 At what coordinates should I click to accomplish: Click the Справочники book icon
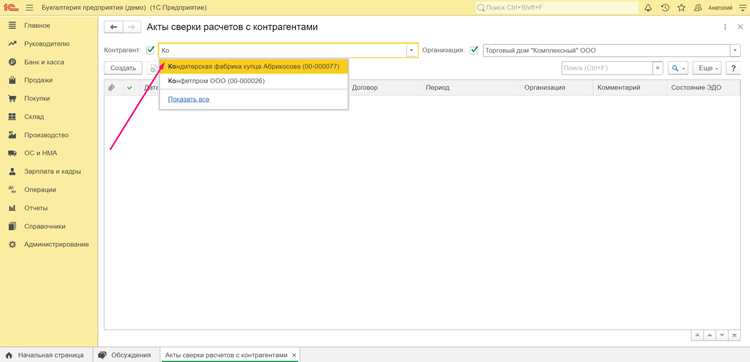point(13,226)
